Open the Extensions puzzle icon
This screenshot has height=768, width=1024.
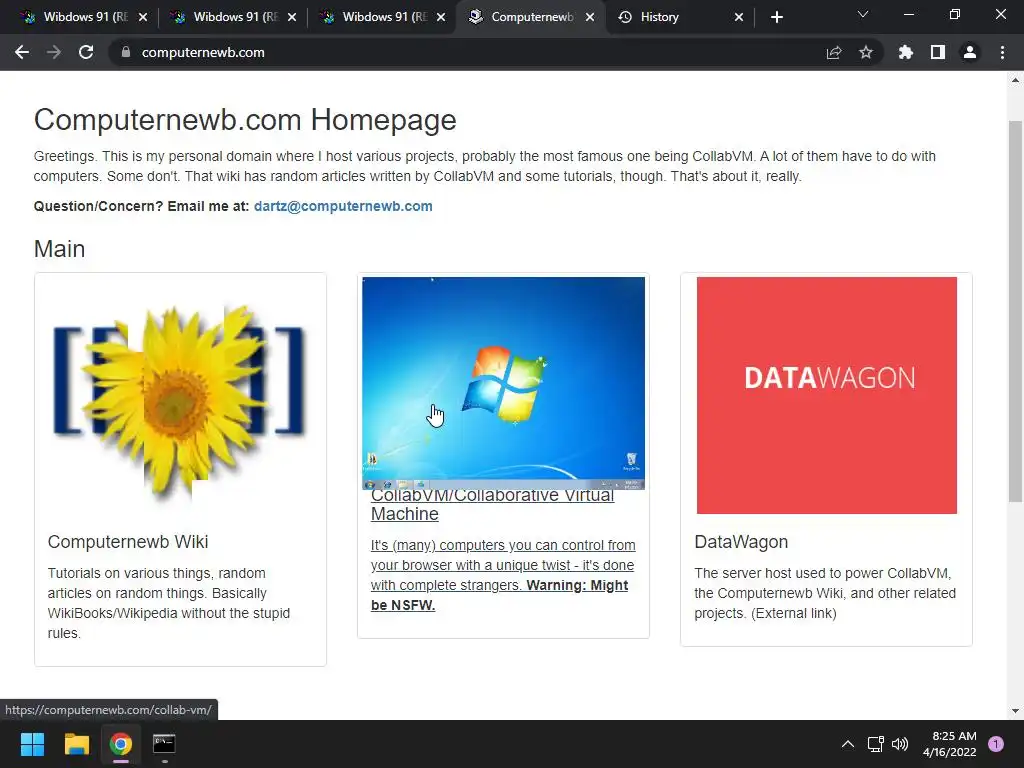coord(906,52)
